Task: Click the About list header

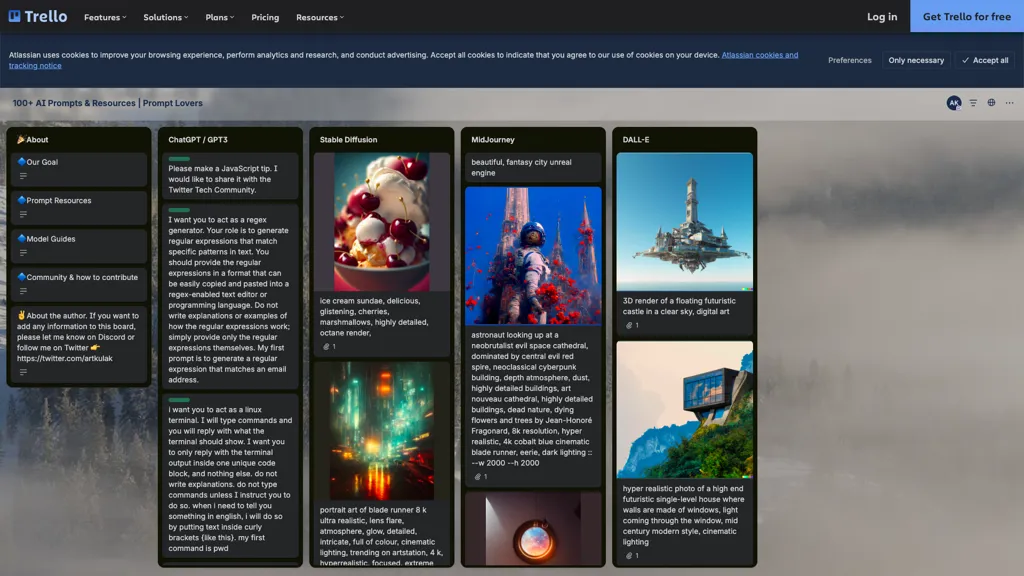Action: click(33, 140)
